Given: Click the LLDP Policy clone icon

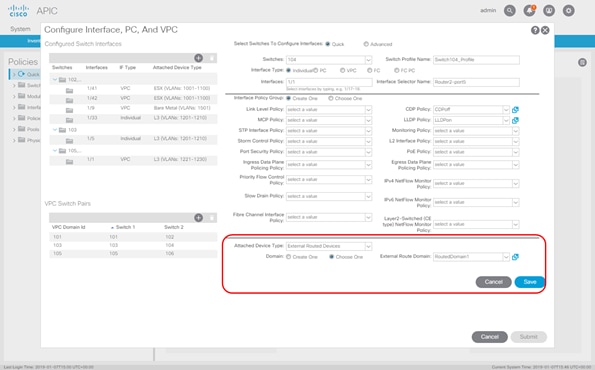Looking at the screenshot, I should click(515, 120).
